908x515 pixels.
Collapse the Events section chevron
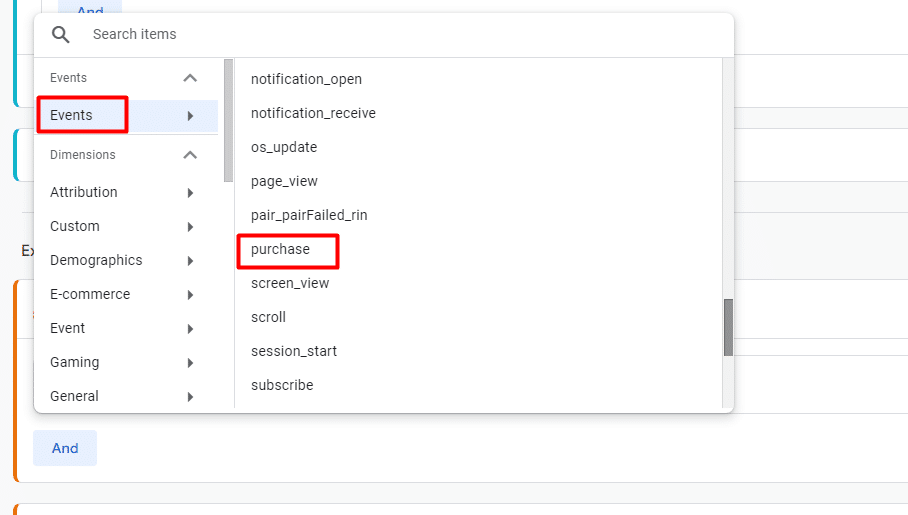[190, 78]
